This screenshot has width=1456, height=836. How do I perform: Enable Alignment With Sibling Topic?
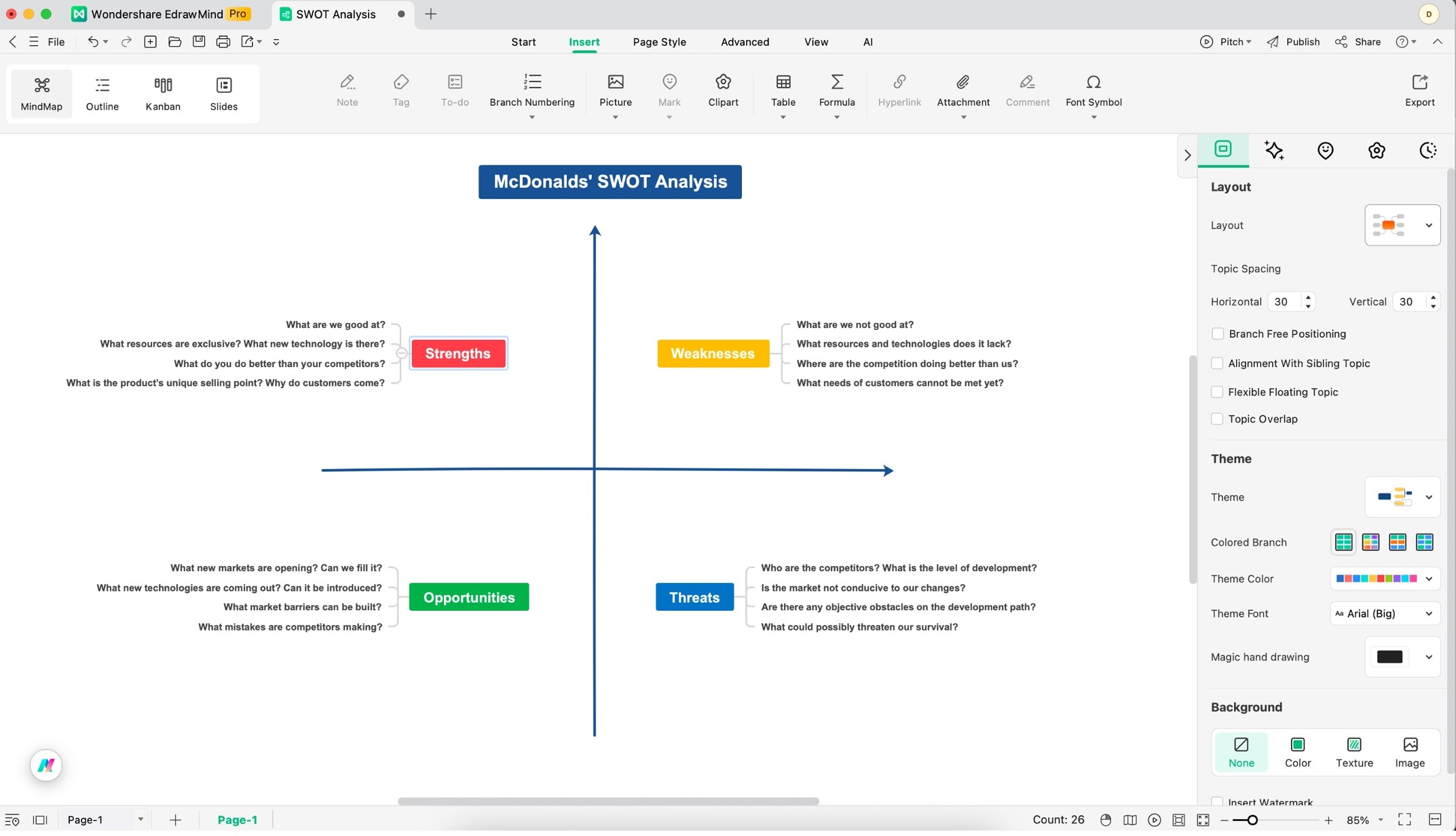tap(1217, 363)
